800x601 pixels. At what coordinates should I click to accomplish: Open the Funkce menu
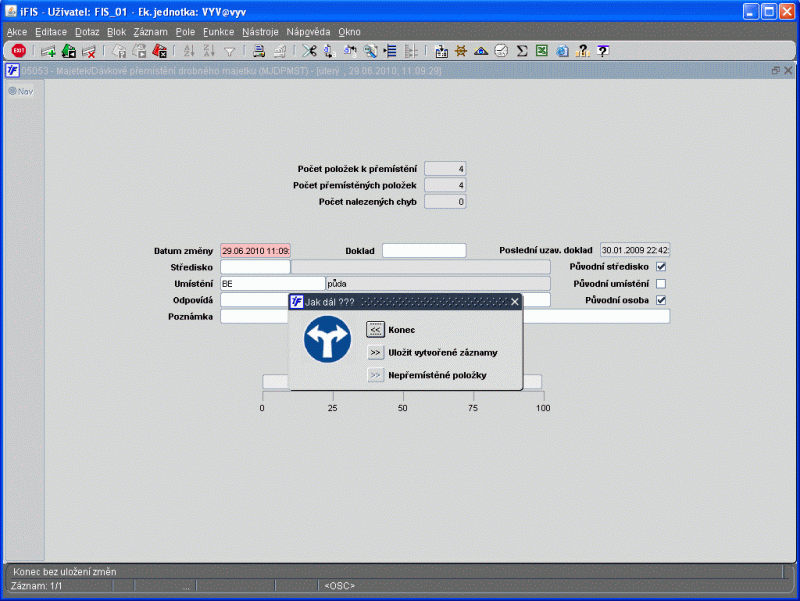click(218, 32)
